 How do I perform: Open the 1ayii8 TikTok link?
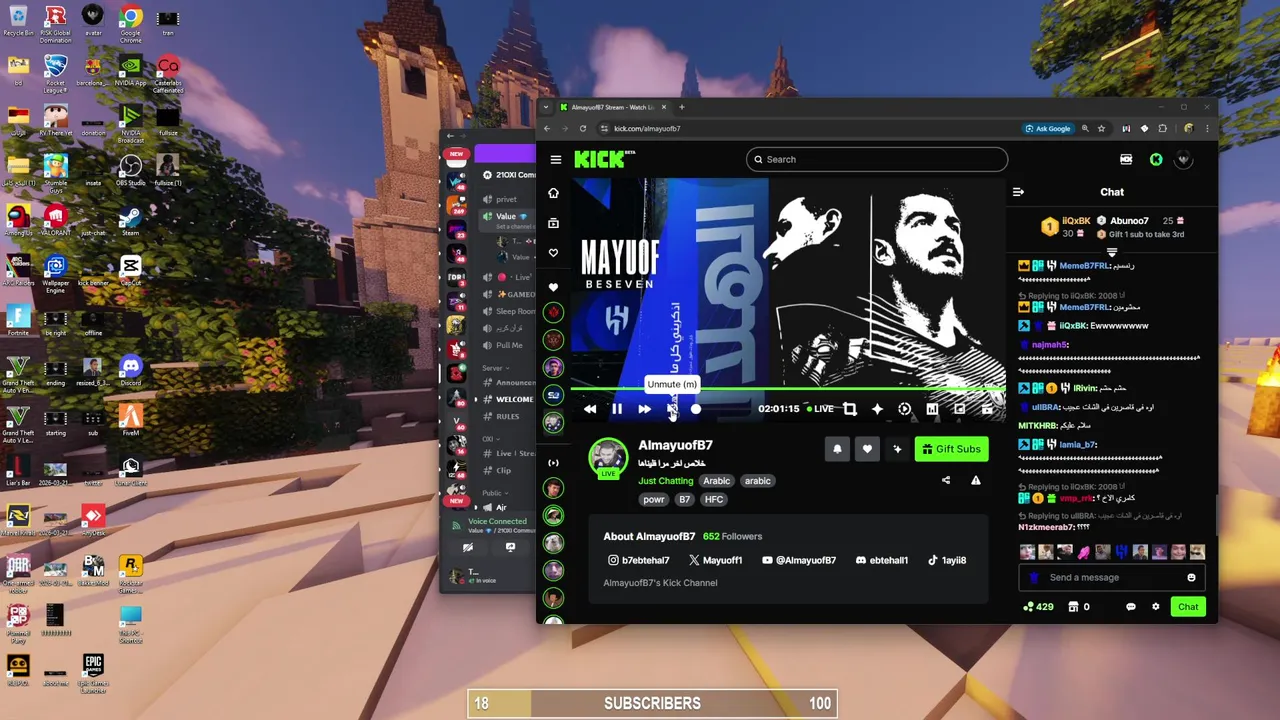pyautogui.click(x=947, y=560)
